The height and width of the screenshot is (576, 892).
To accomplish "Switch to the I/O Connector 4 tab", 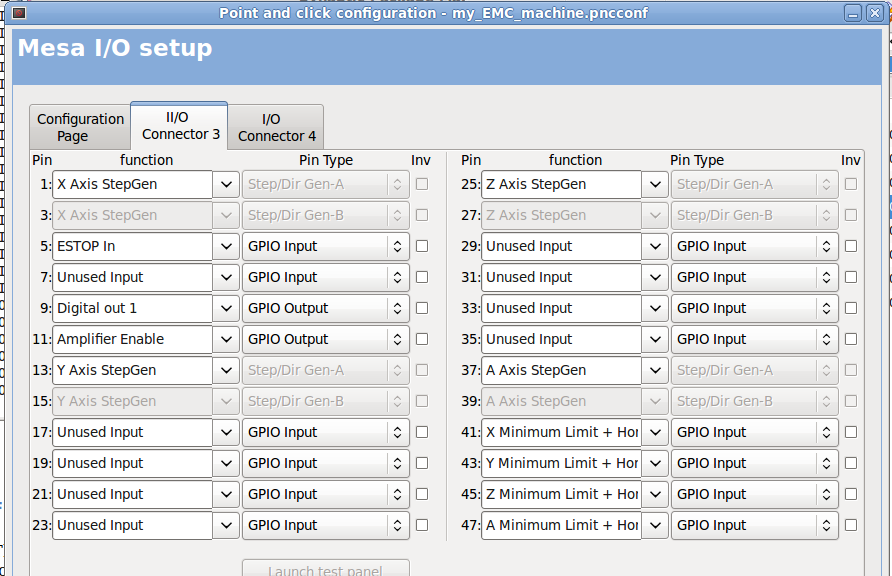I will coord(277,127).
